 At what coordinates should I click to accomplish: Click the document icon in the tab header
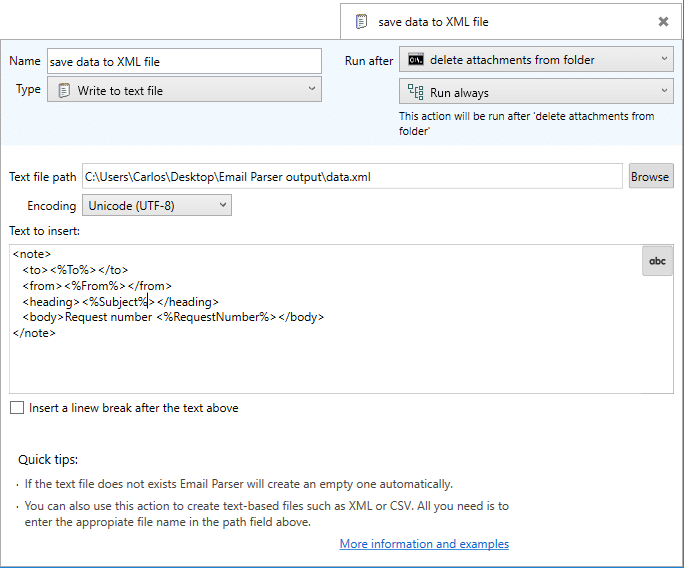361,21
